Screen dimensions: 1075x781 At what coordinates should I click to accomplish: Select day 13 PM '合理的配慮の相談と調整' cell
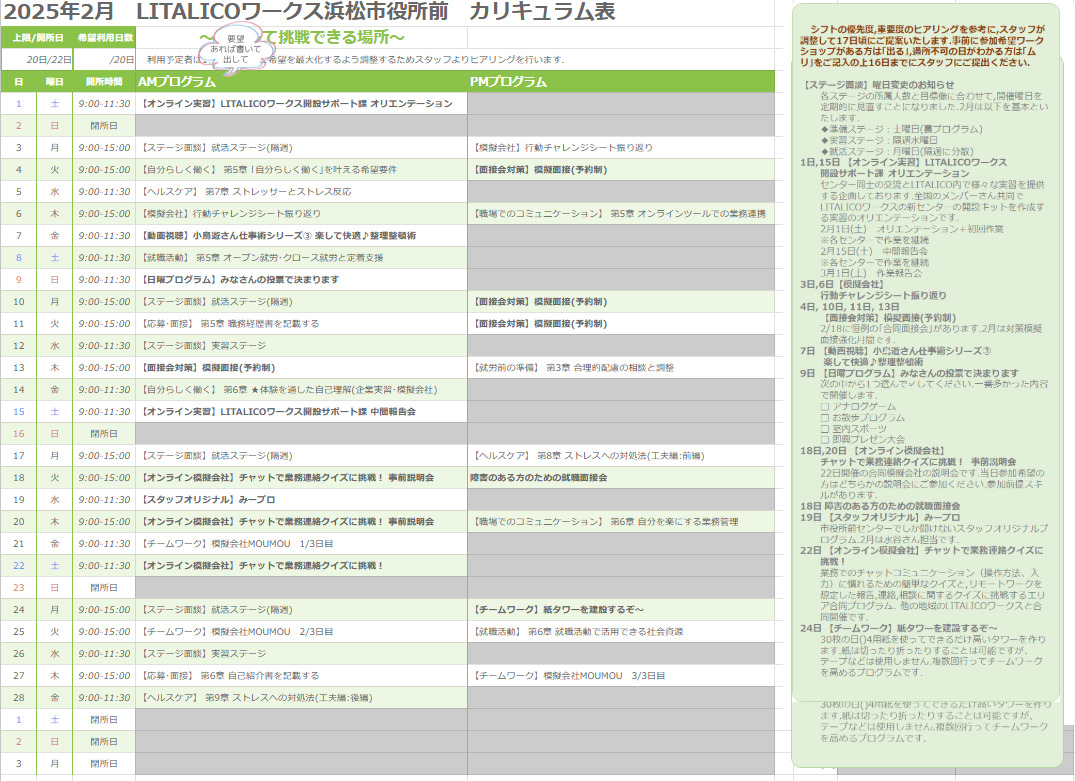pos(621,368)
